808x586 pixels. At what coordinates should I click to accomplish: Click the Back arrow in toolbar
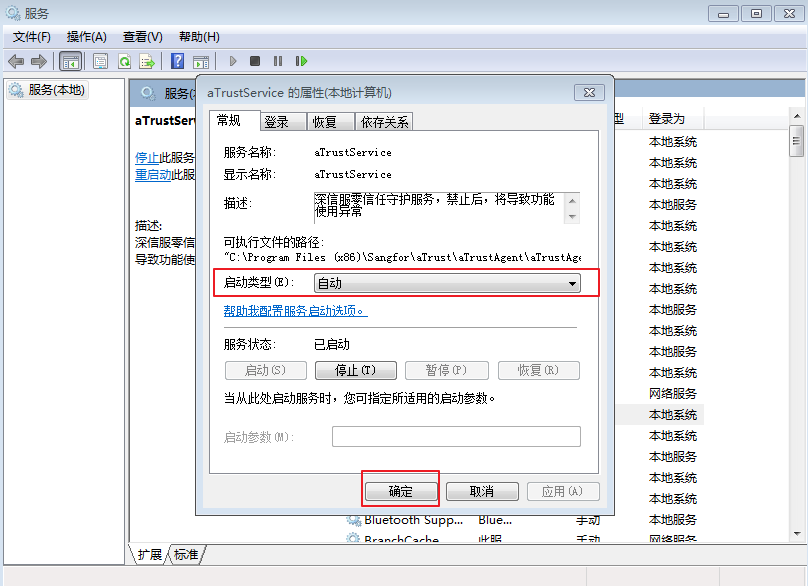(16, 61)
